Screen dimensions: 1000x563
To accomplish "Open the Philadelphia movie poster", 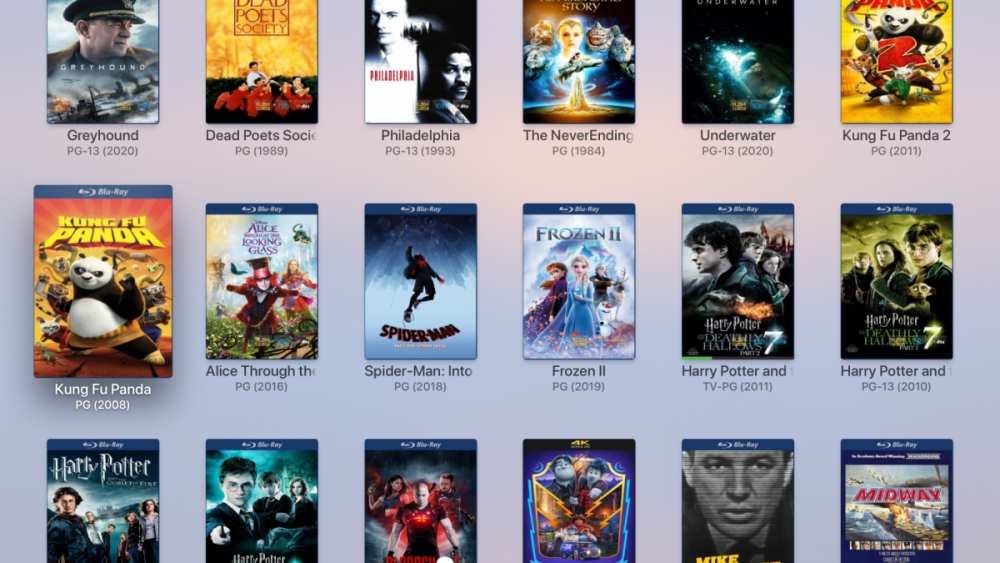I will [420, 61].
